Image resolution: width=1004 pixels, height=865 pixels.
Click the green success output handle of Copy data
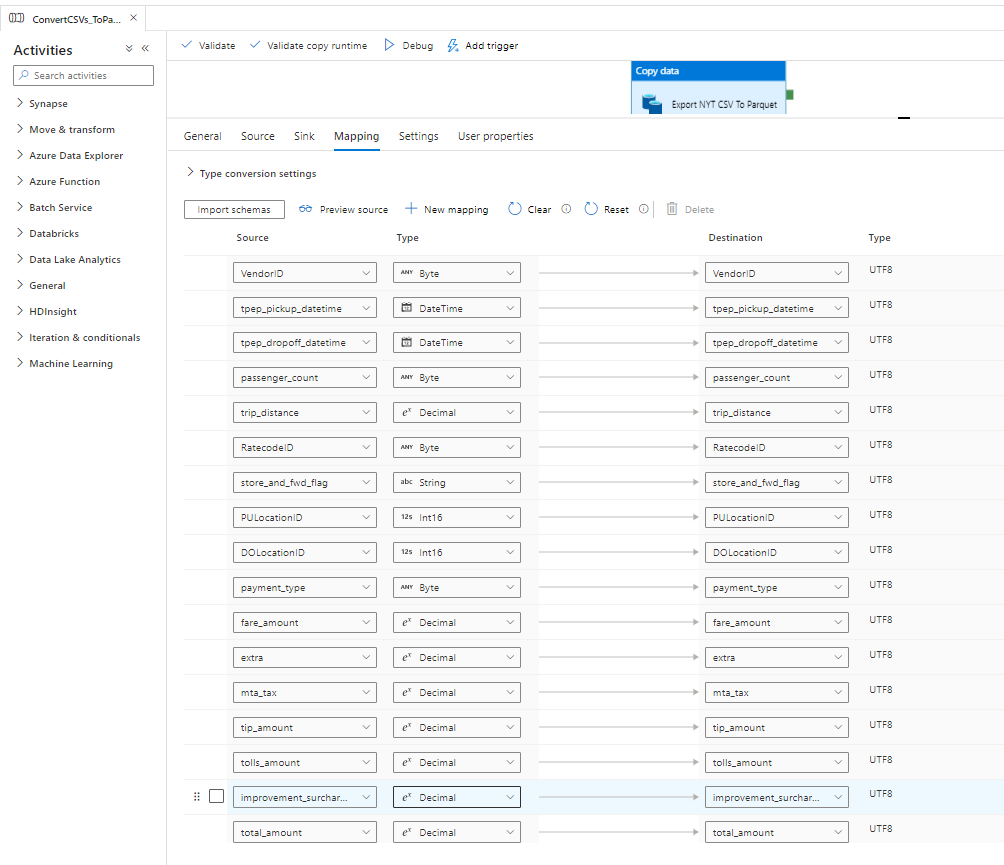[789, 95]
